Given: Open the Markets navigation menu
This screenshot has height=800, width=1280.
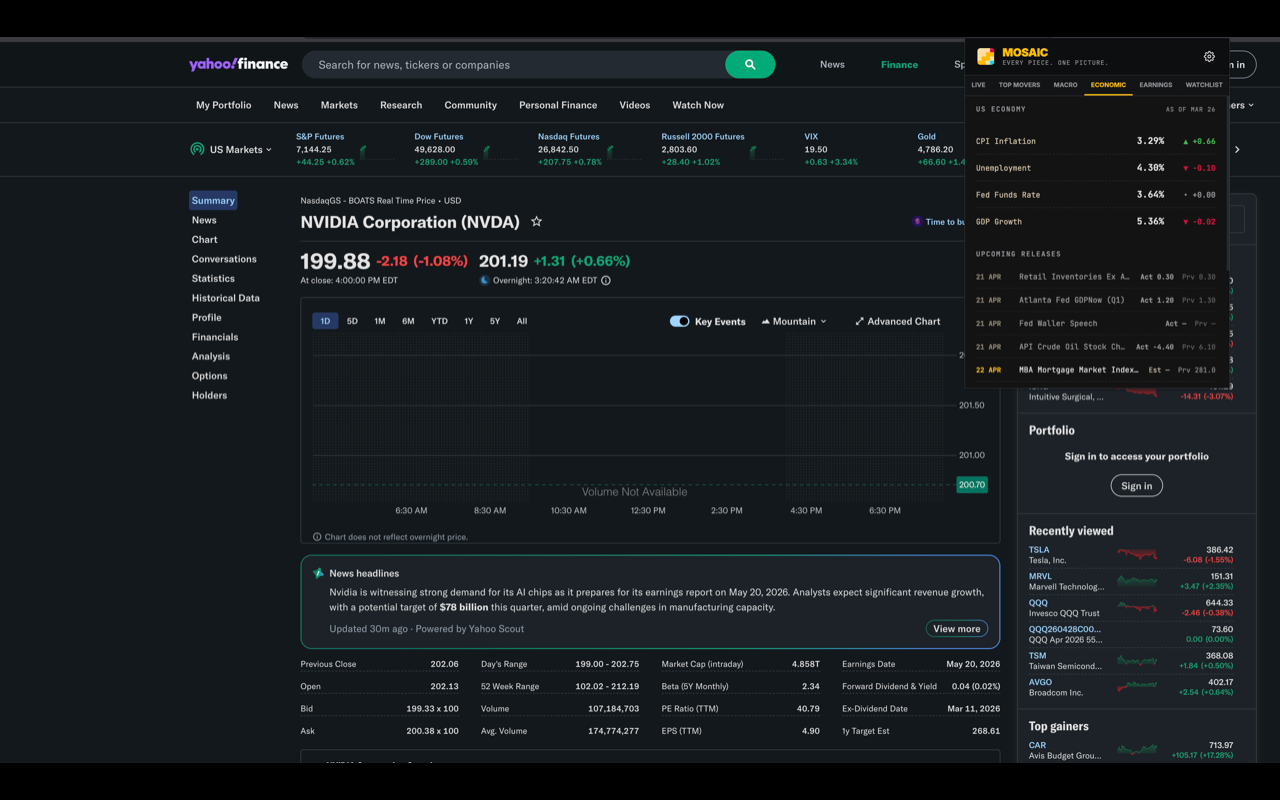Looking at the screenshot, I should [x=339, y=105].
